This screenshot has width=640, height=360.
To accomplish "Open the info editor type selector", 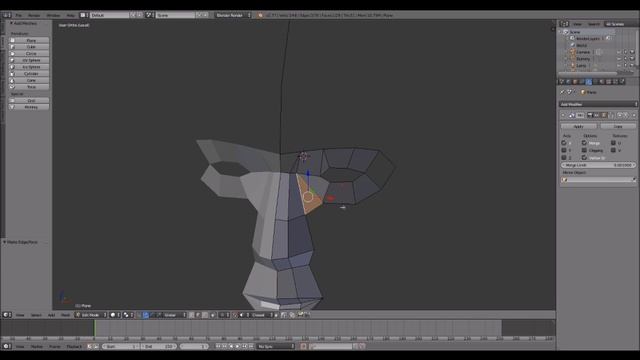I will [x=7, y=15].
